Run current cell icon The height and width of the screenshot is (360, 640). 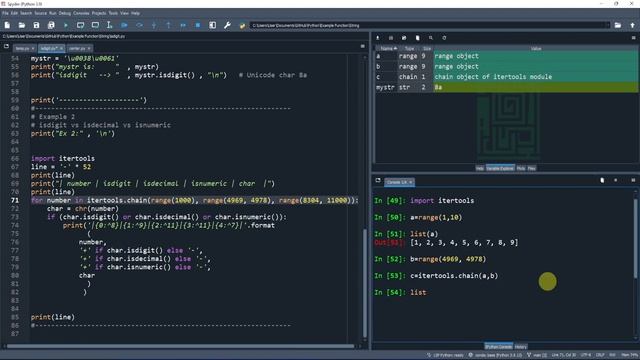coord(80,25)
